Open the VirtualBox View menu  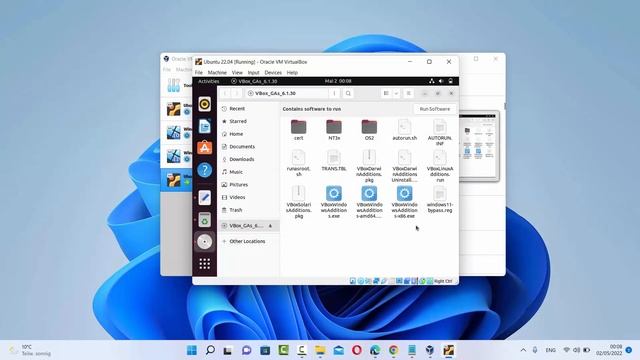[237, 73]
